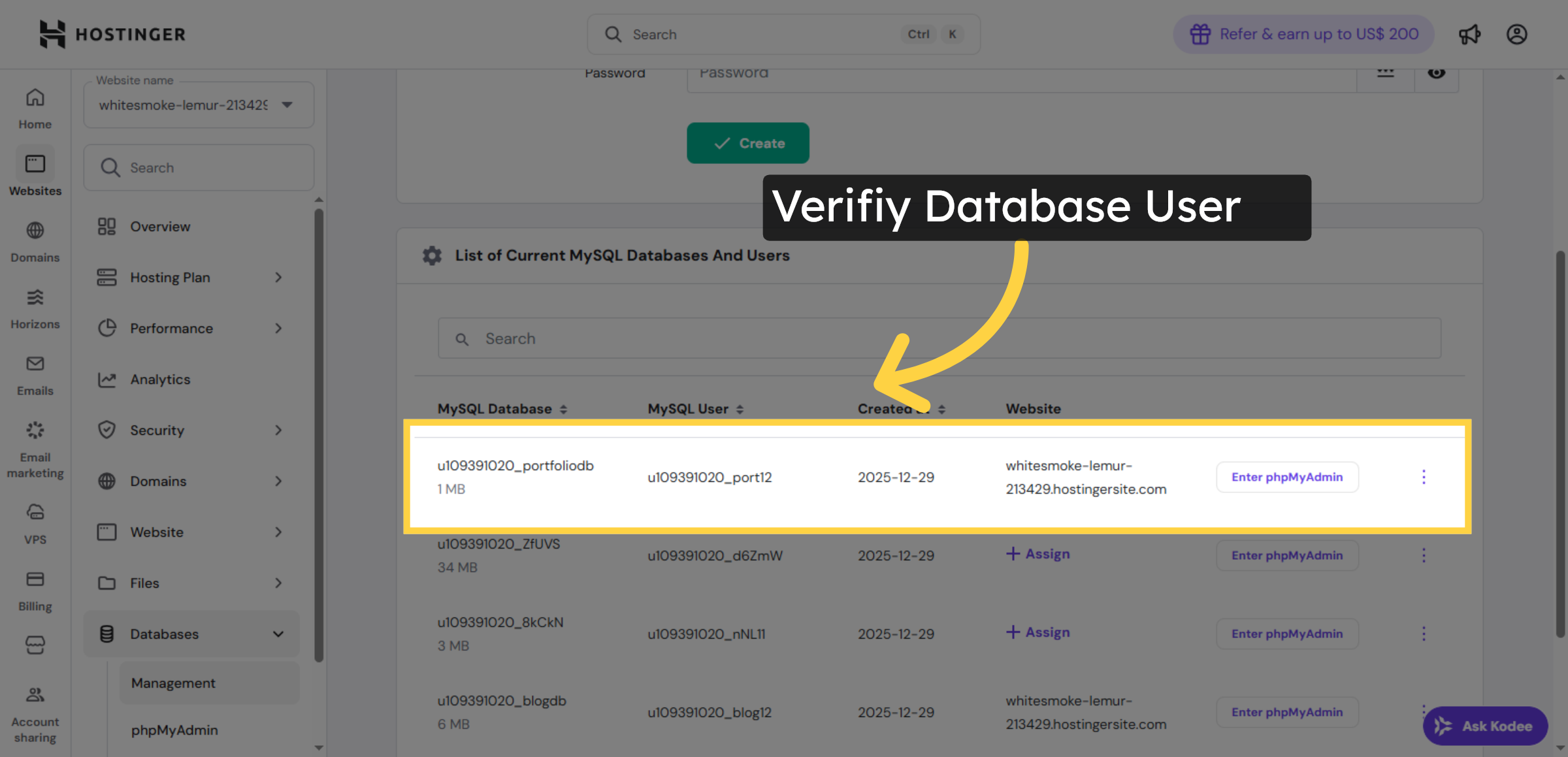Image resolution: width=1568 pixels, height=757 pixels.
Task: Toggle sorting on MySQL User column
Action: (740, 409)
